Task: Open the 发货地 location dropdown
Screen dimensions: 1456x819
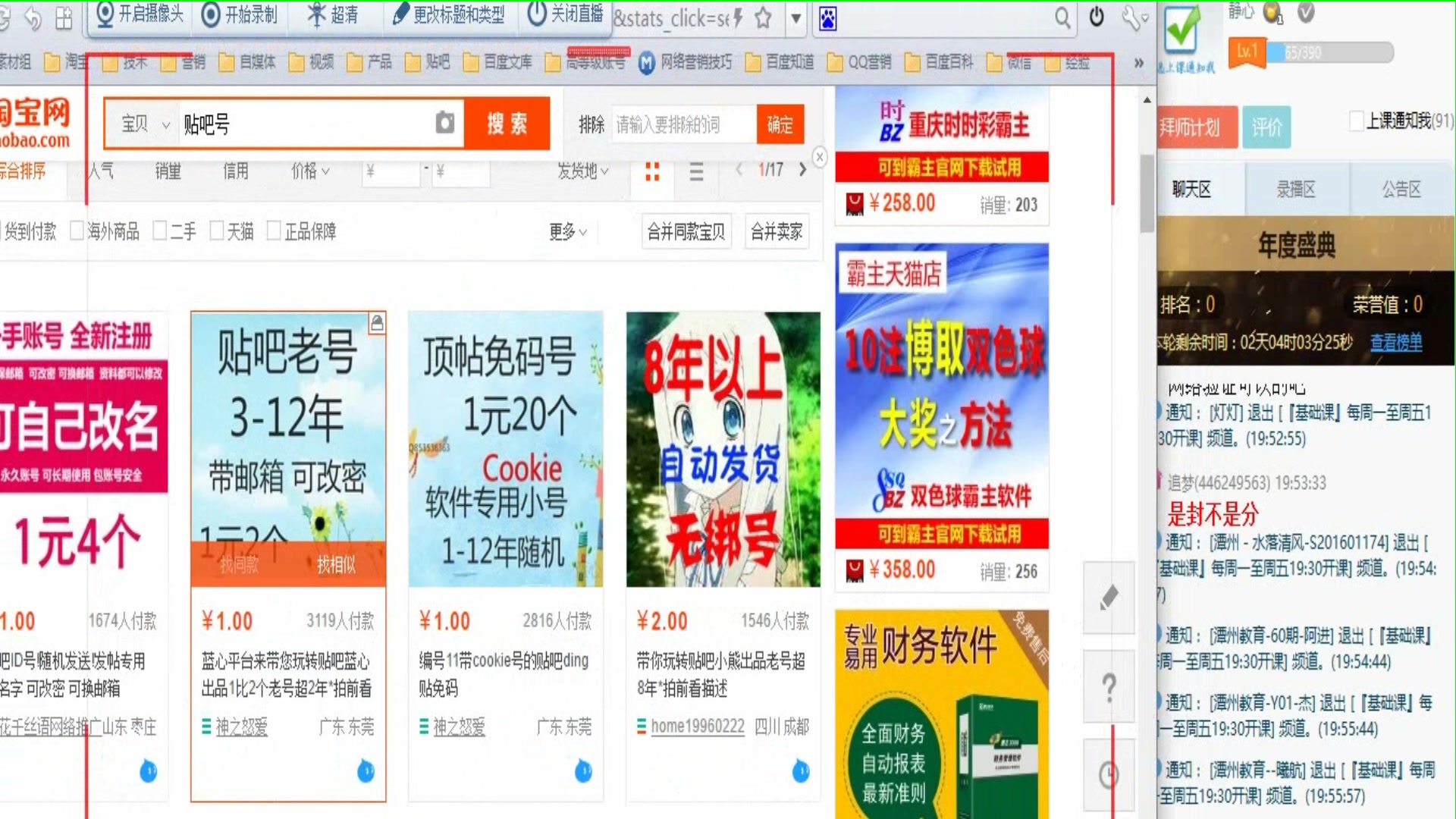Action: (582, 171)
